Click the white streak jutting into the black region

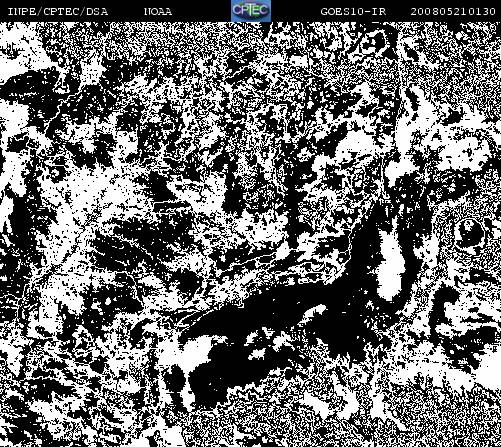point(313,313)
